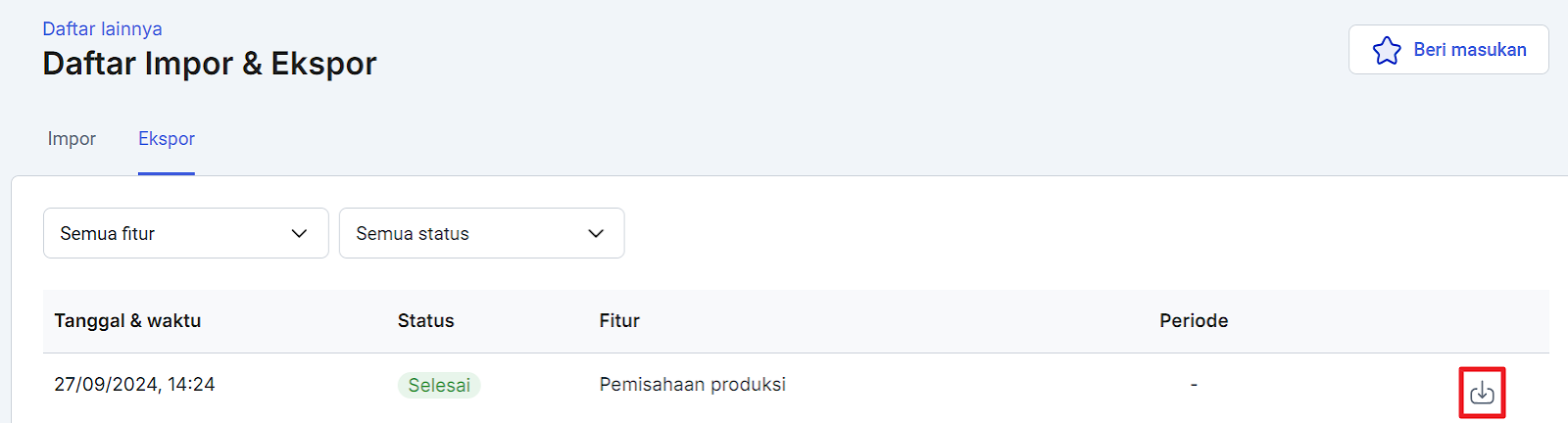Click the Pemisahaan produksi feature text
The width and height of the screenshot is (1568, 423).
coord(693,385)
